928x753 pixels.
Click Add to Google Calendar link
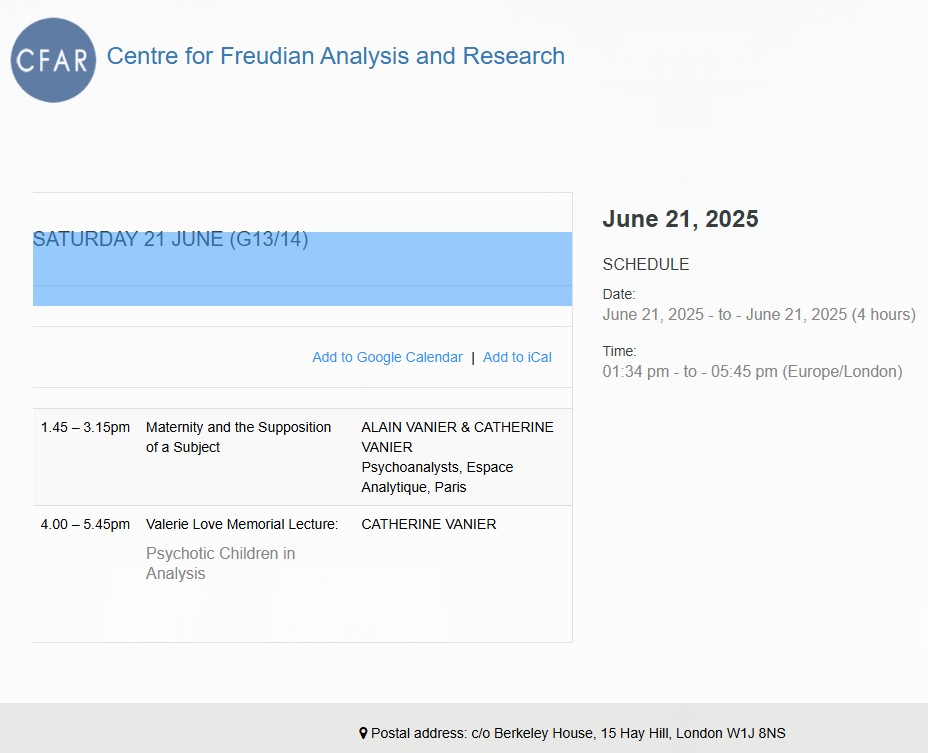[x=387, y=357]
